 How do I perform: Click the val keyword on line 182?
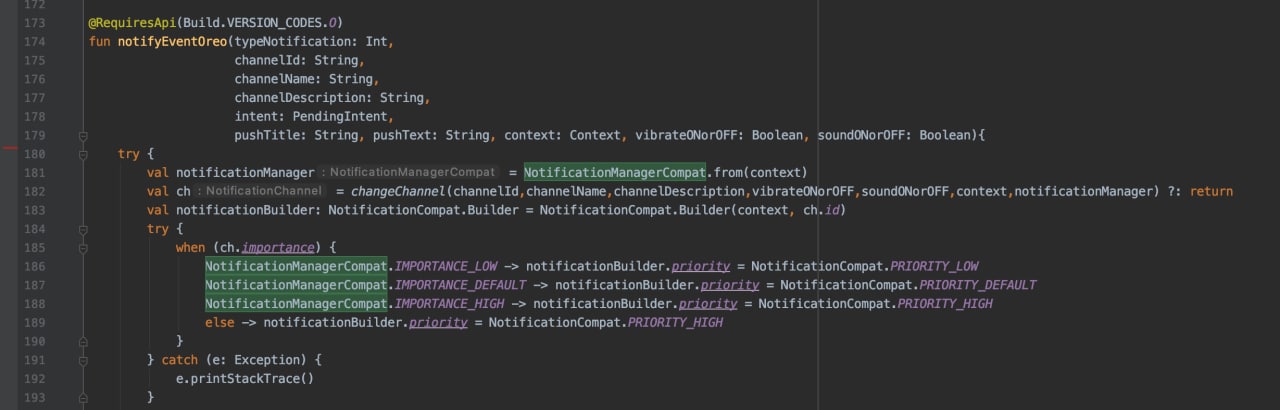[x=157, y=191]
